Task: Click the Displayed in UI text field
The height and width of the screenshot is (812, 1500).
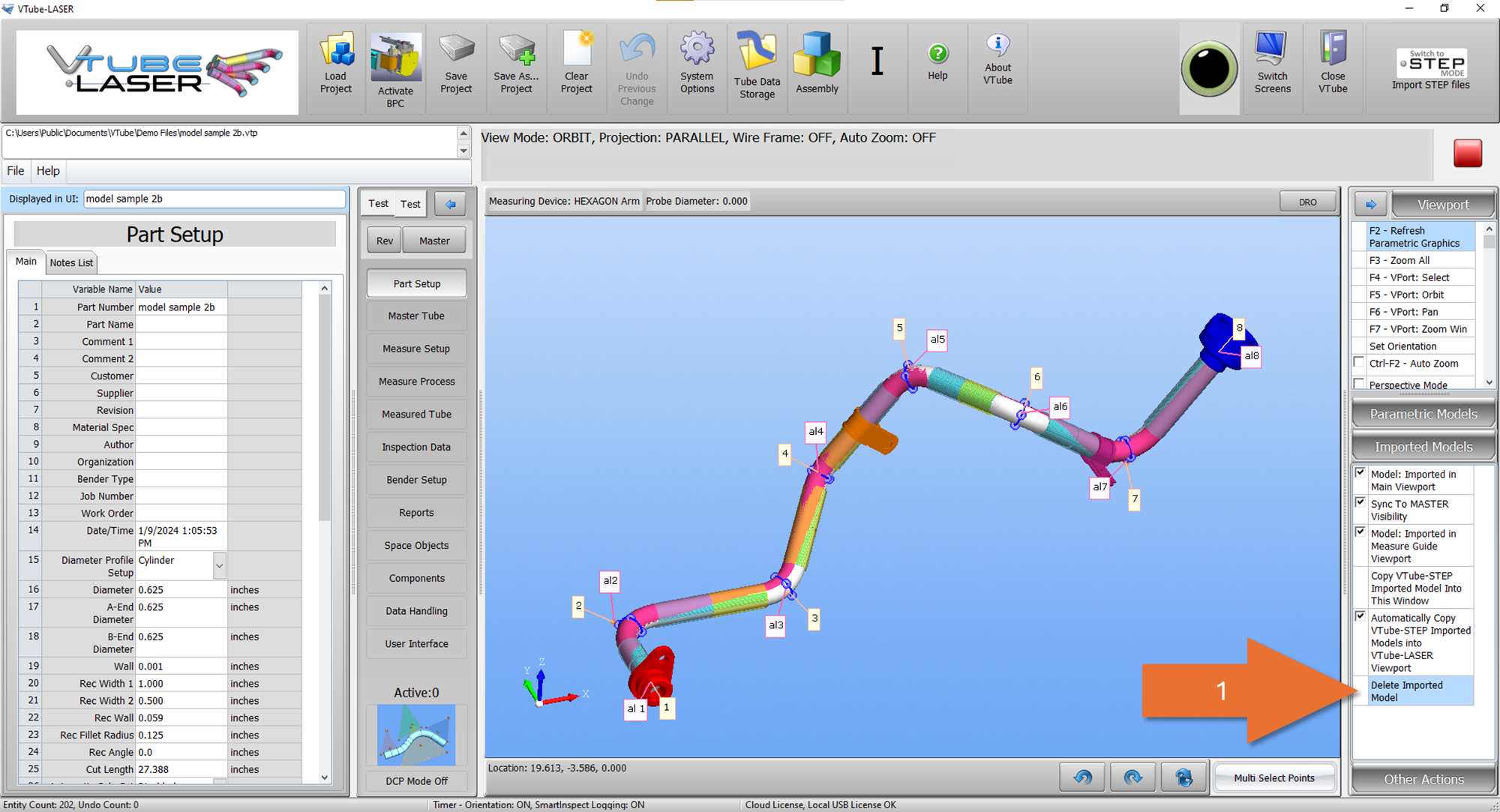Action: pos(214,199)
